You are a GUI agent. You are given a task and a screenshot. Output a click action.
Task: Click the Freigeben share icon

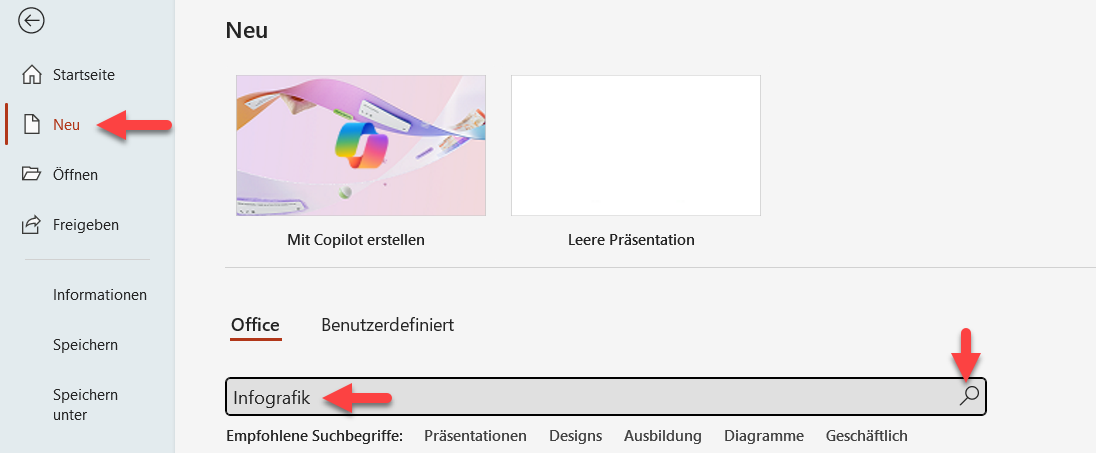(x=32, y=225)
